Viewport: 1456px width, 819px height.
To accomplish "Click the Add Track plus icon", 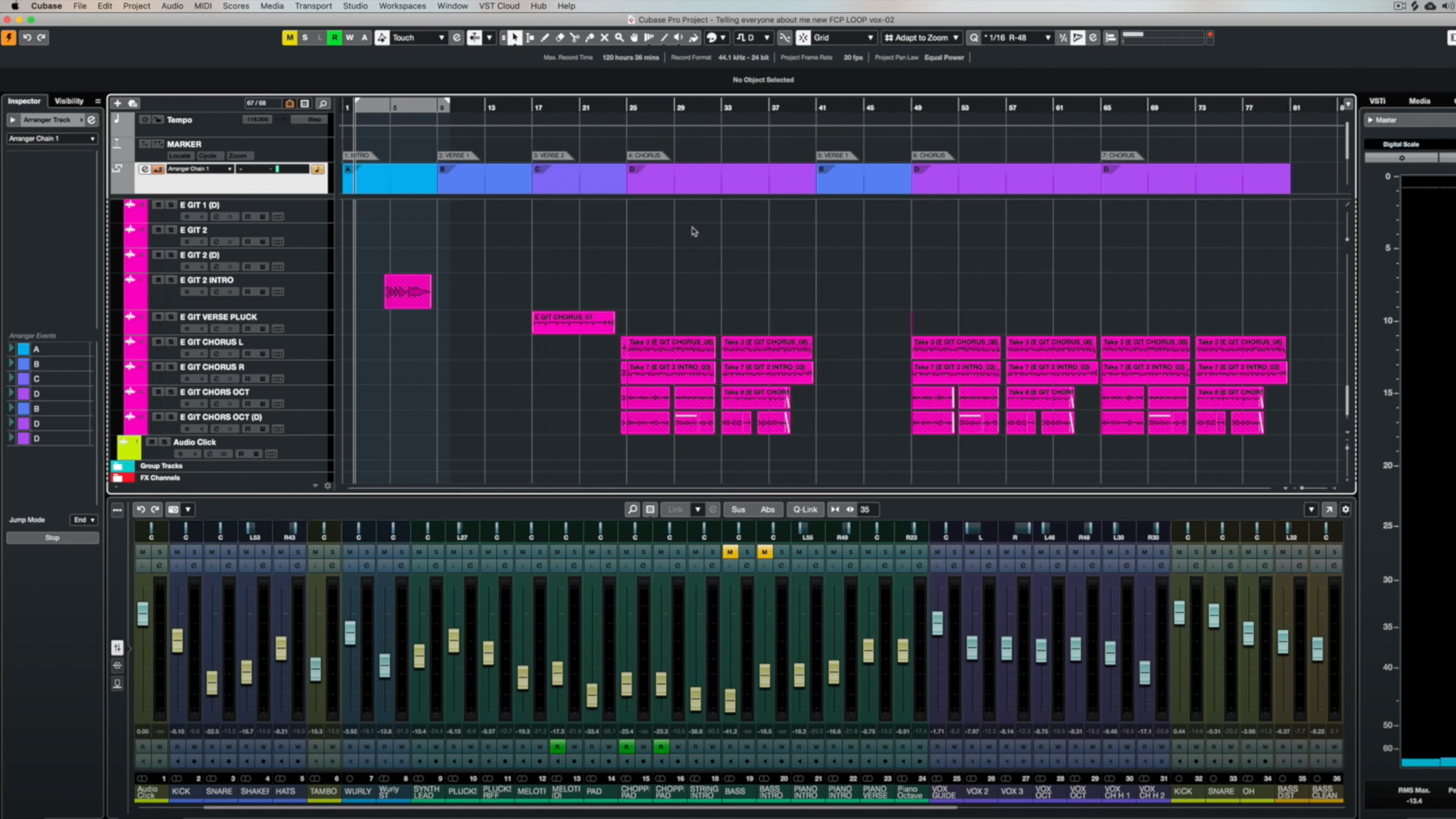I will [117, 103].
